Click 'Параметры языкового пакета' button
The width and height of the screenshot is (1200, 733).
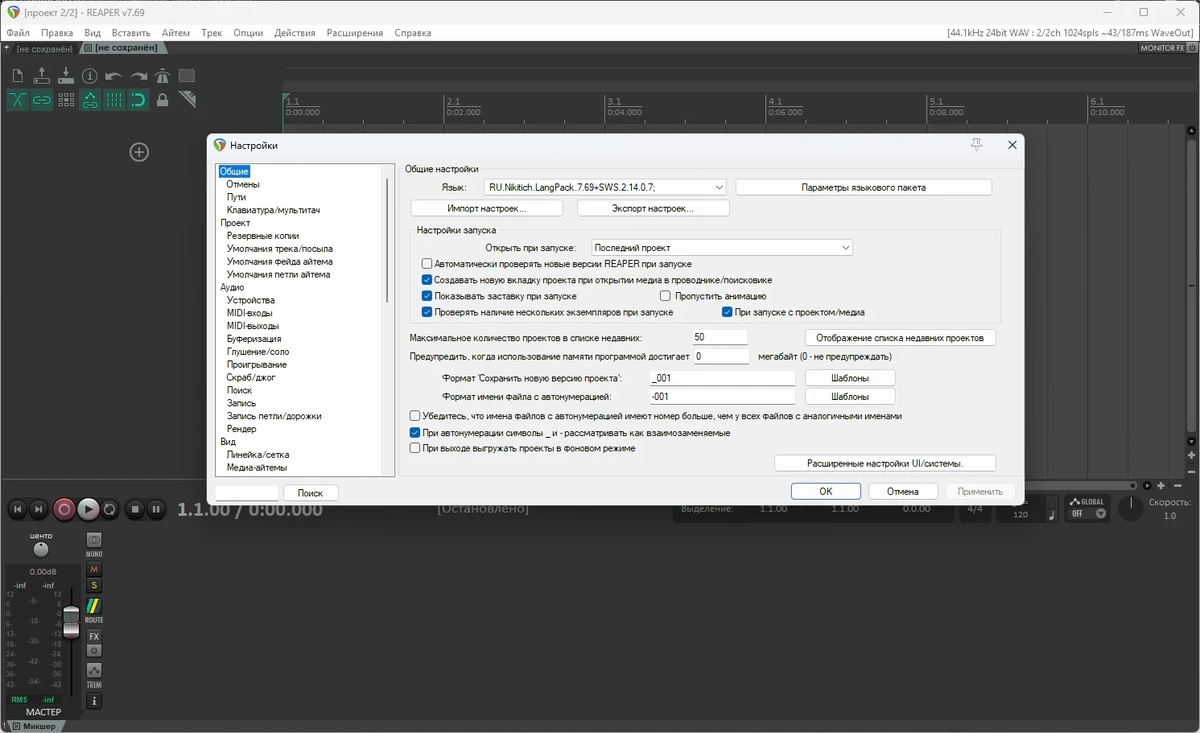click(864, 187)
